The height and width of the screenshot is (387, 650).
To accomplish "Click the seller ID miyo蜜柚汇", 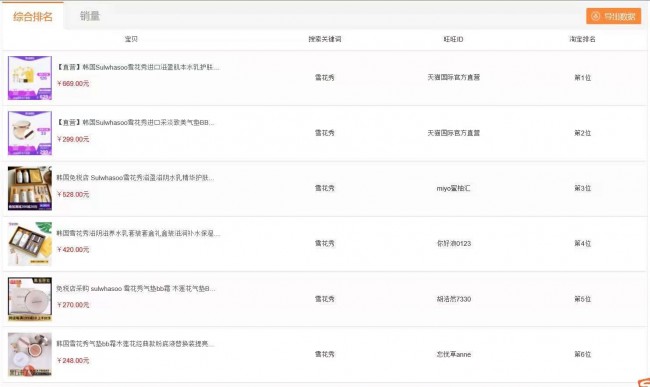I will (454, 188).
